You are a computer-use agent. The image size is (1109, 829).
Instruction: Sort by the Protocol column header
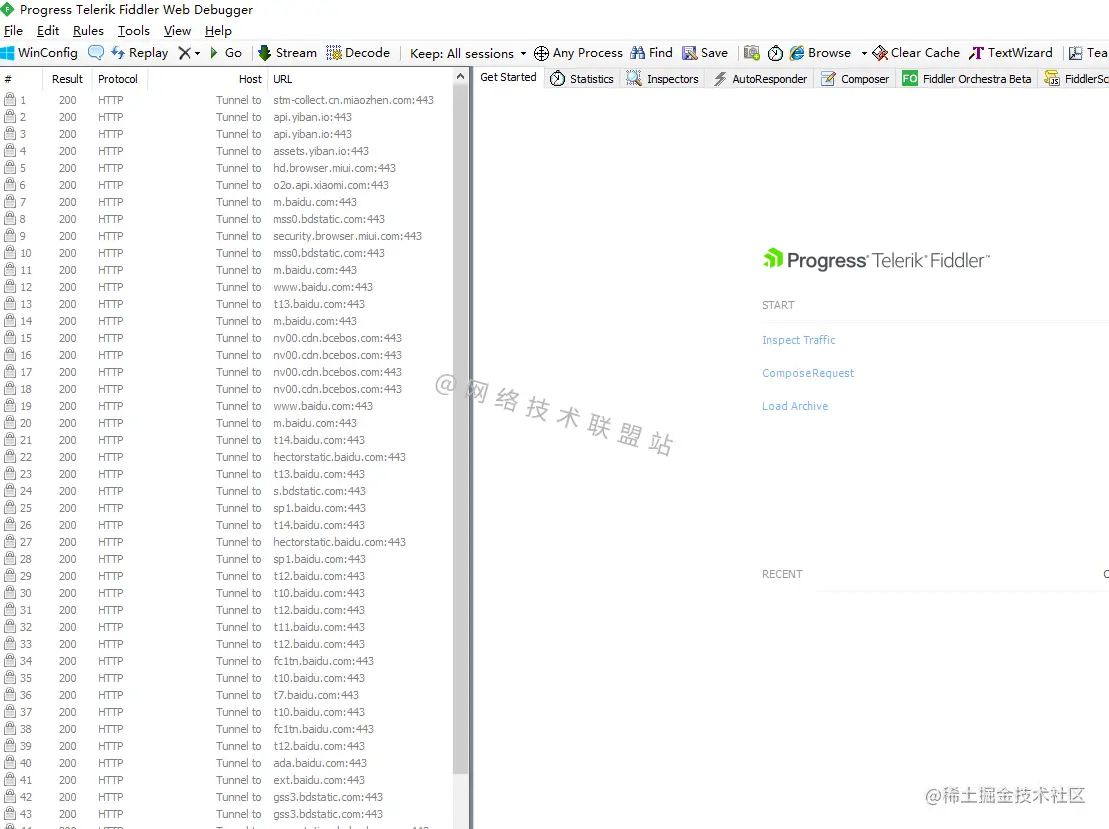118,79
